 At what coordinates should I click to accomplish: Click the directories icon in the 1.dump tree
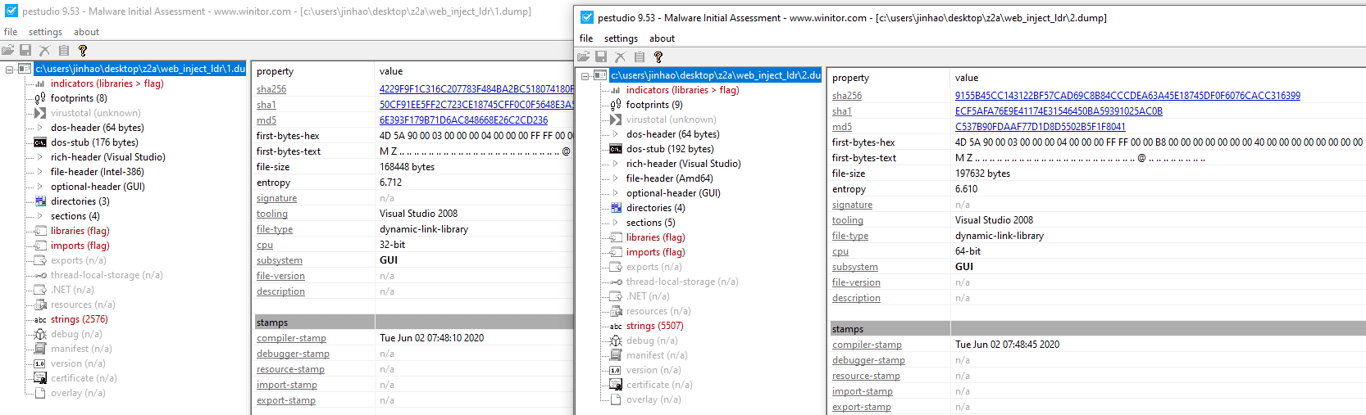point(41,201)
